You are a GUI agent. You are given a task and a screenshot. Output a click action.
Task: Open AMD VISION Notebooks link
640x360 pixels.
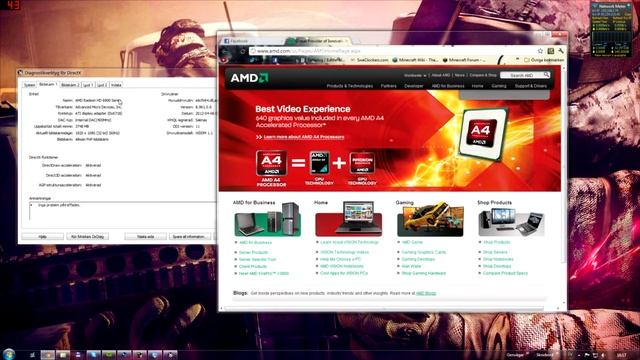(x=342, y=266)
